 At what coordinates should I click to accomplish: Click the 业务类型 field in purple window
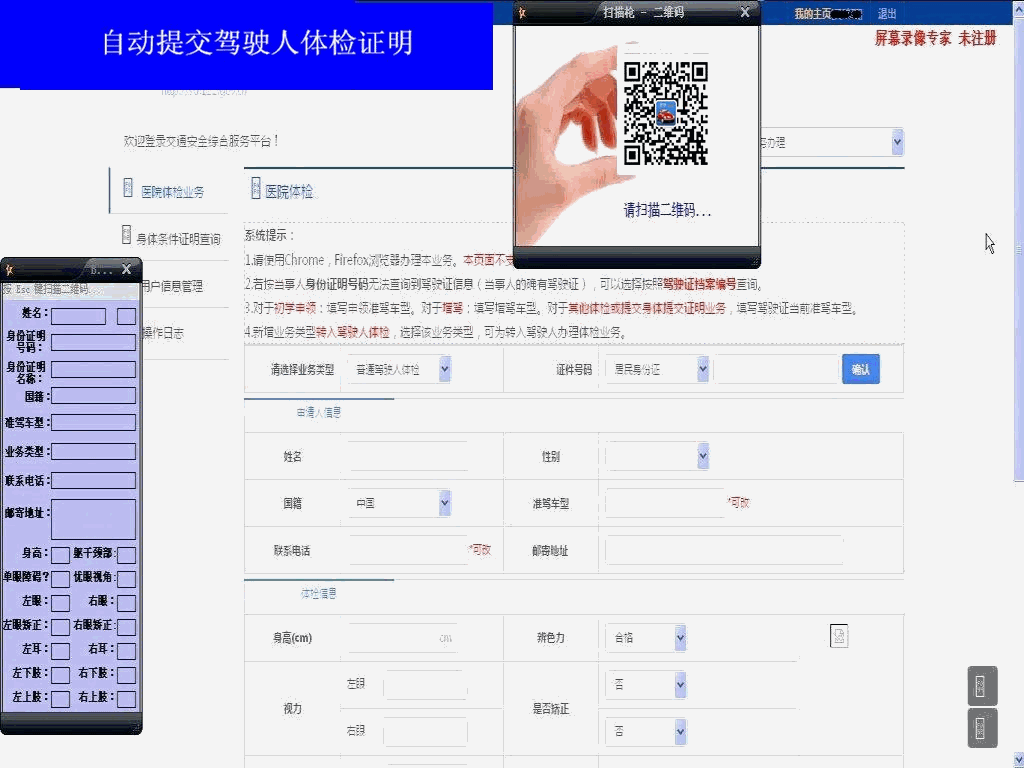pos(93,451)
